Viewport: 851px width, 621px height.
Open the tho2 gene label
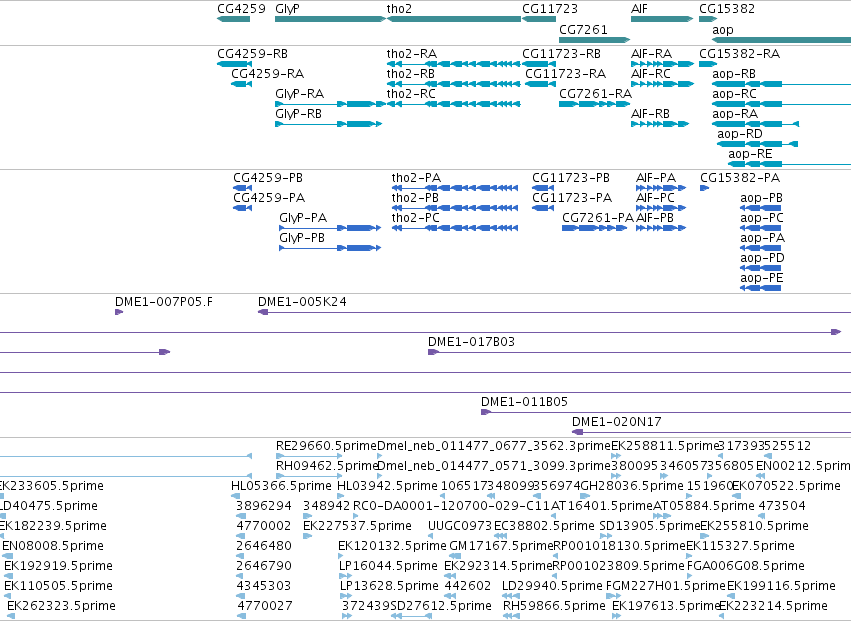pos(399,9)
